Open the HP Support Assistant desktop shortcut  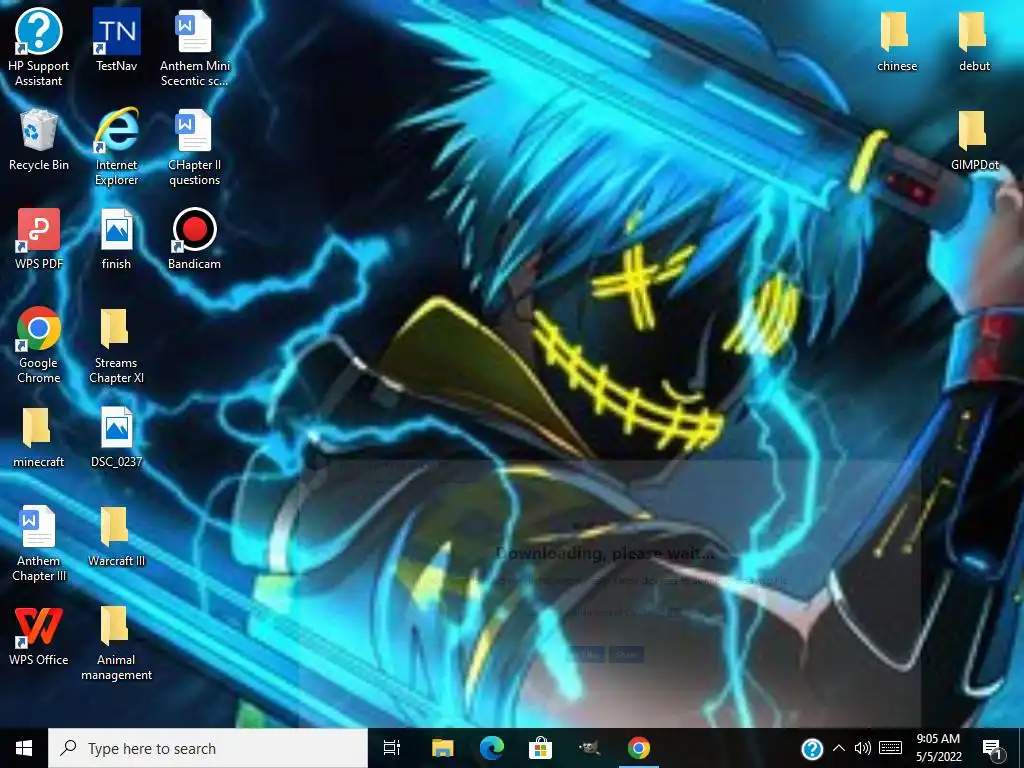pos(39,47)
